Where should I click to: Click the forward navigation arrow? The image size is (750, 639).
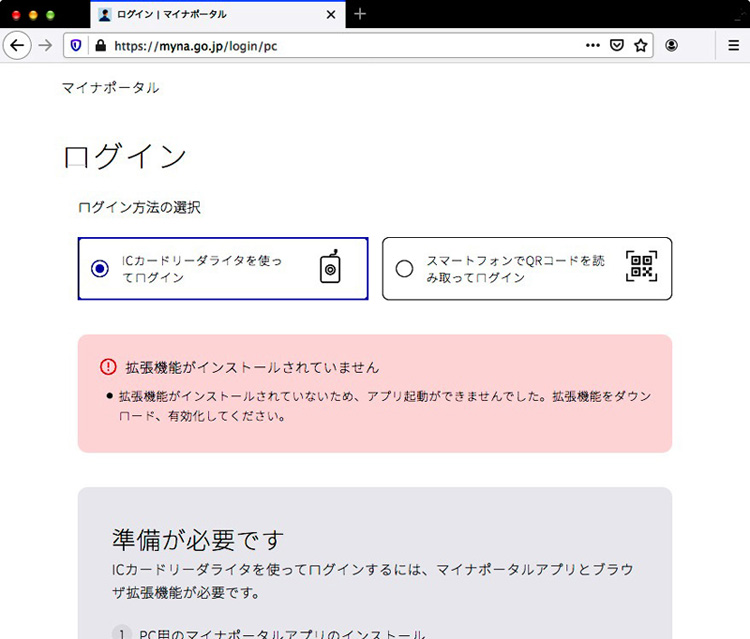(x=45, y=45)
